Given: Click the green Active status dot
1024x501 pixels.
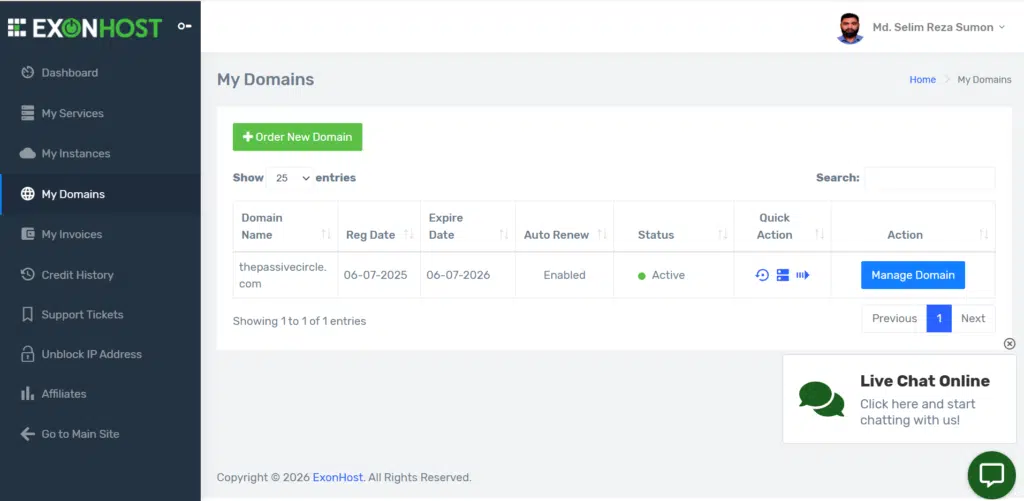Looking at the screenshot, I should click(641, 276).
